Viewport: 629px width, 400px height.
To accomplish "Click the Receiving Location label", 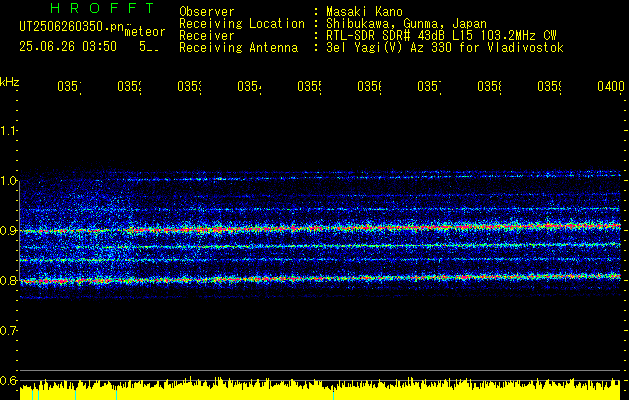I will tap(242, 24).
